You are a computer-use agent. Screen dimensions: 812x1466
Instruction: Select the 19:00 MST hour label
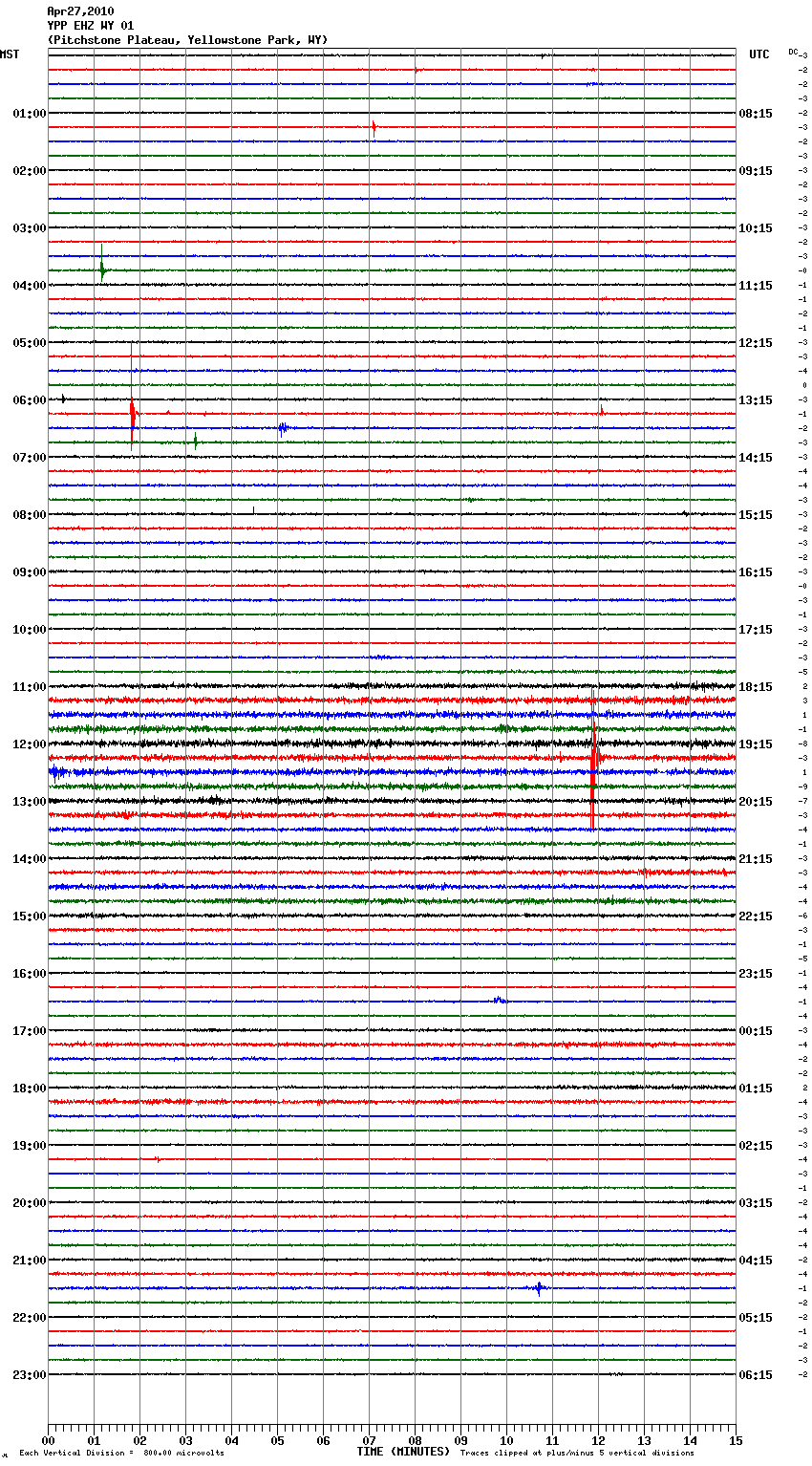point(29,1145)
